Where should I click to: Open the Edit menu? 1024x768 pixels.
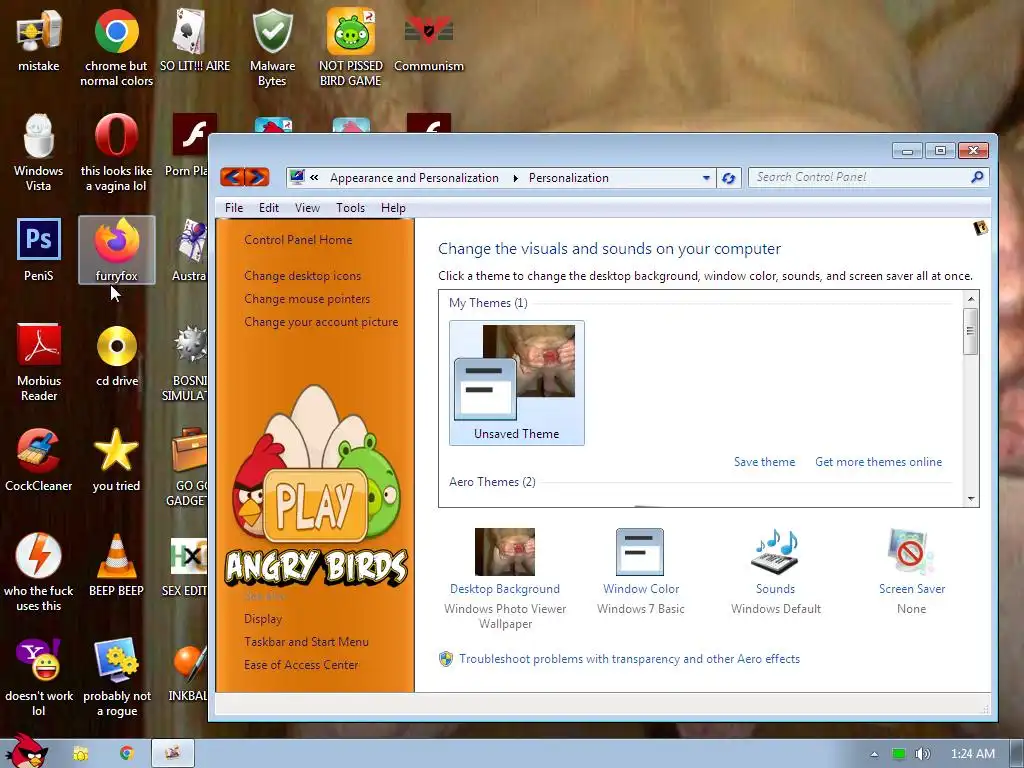tap(268, 208)
